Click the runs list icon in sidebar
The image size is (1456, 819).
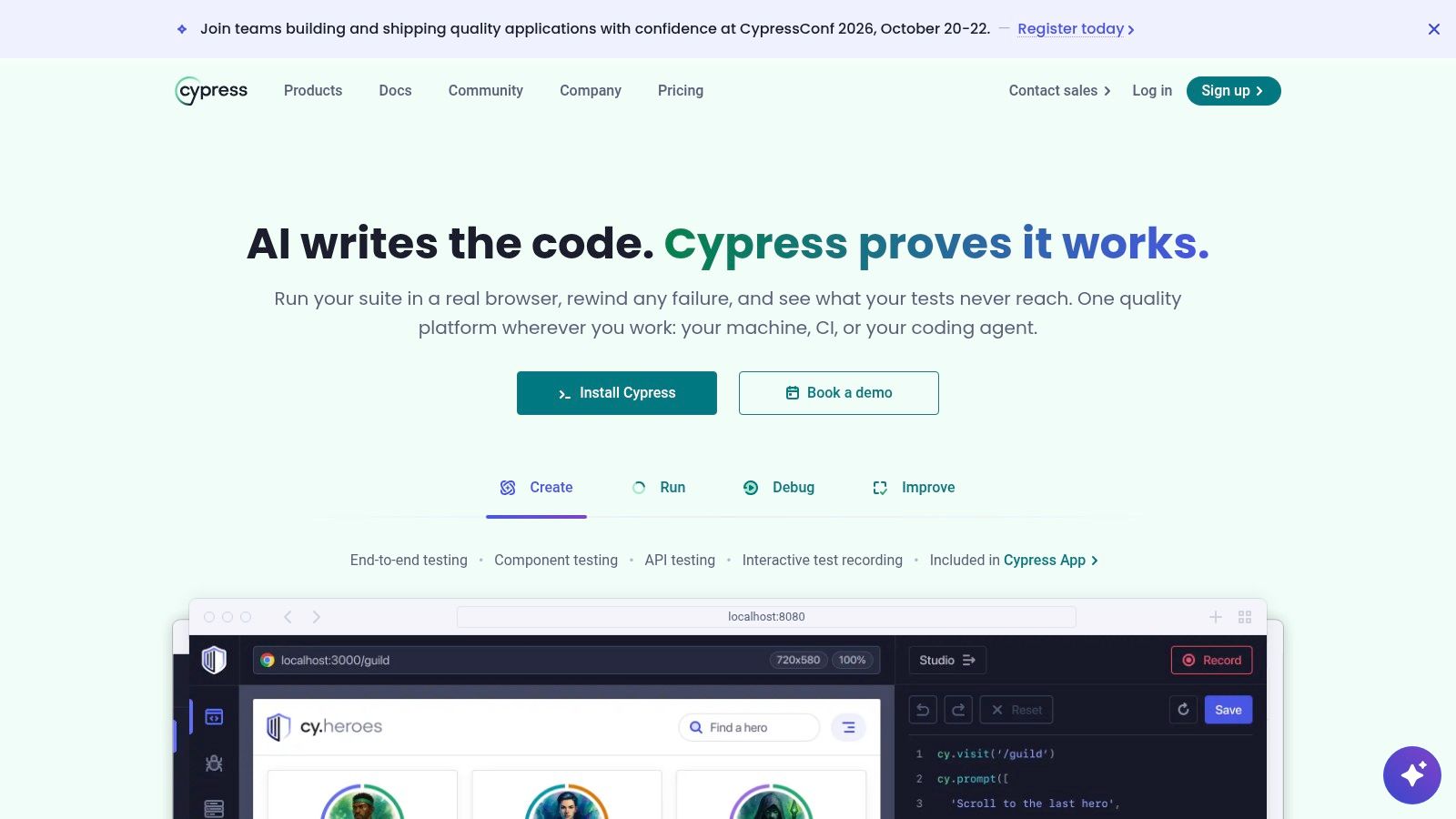[x=214, y=808]
